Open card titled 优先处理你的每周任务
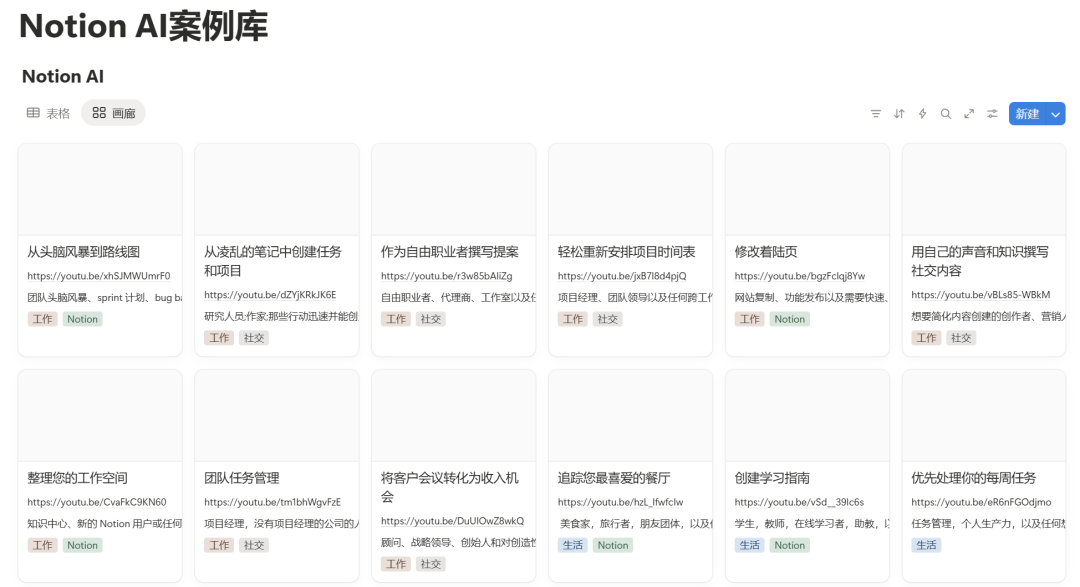Image resolution: width=1080 pixels, height=587 pixels. point(973,477)
